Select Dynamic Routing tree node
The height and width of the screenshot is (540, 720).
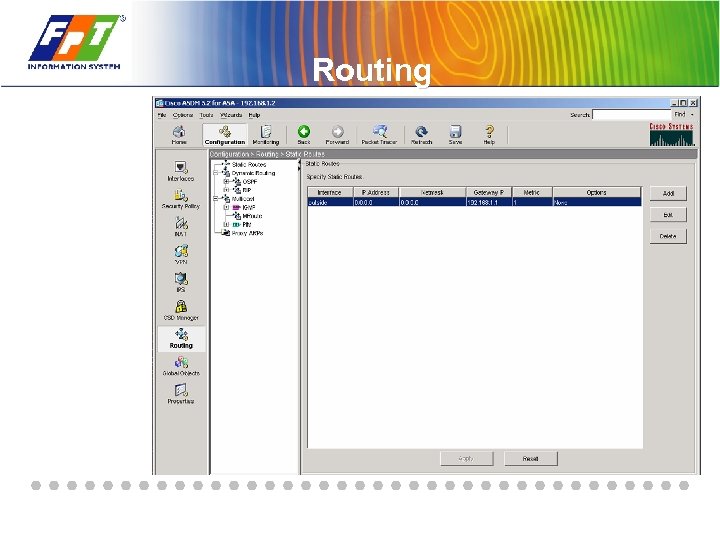point(253,173)
